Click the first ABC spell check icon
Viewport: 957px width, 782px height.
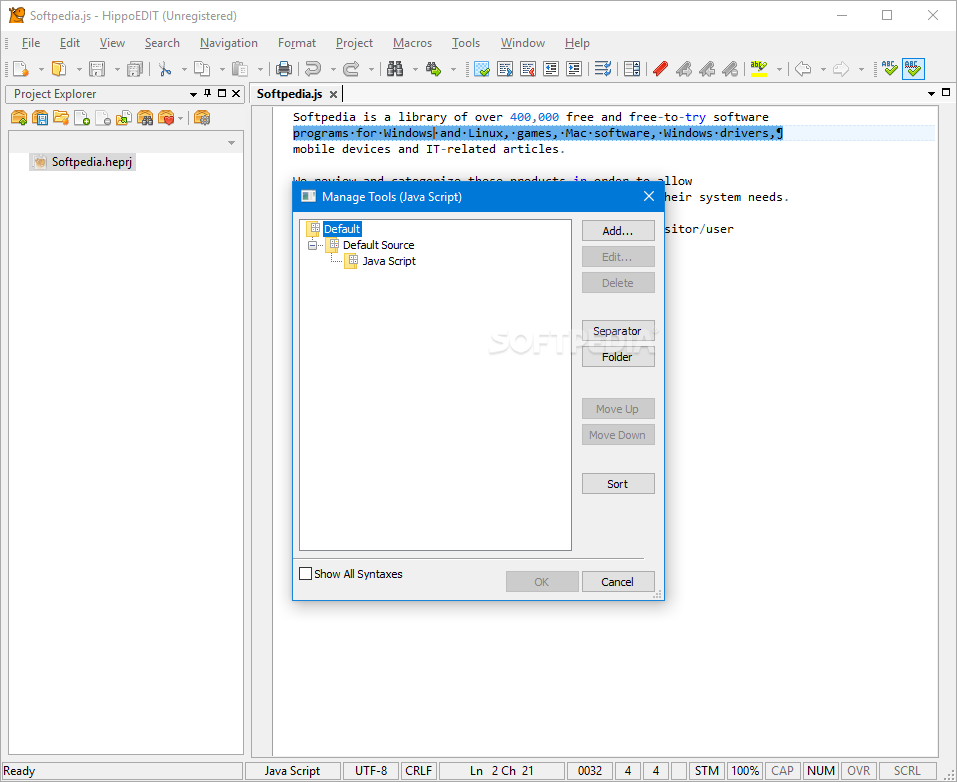(890, 69)
